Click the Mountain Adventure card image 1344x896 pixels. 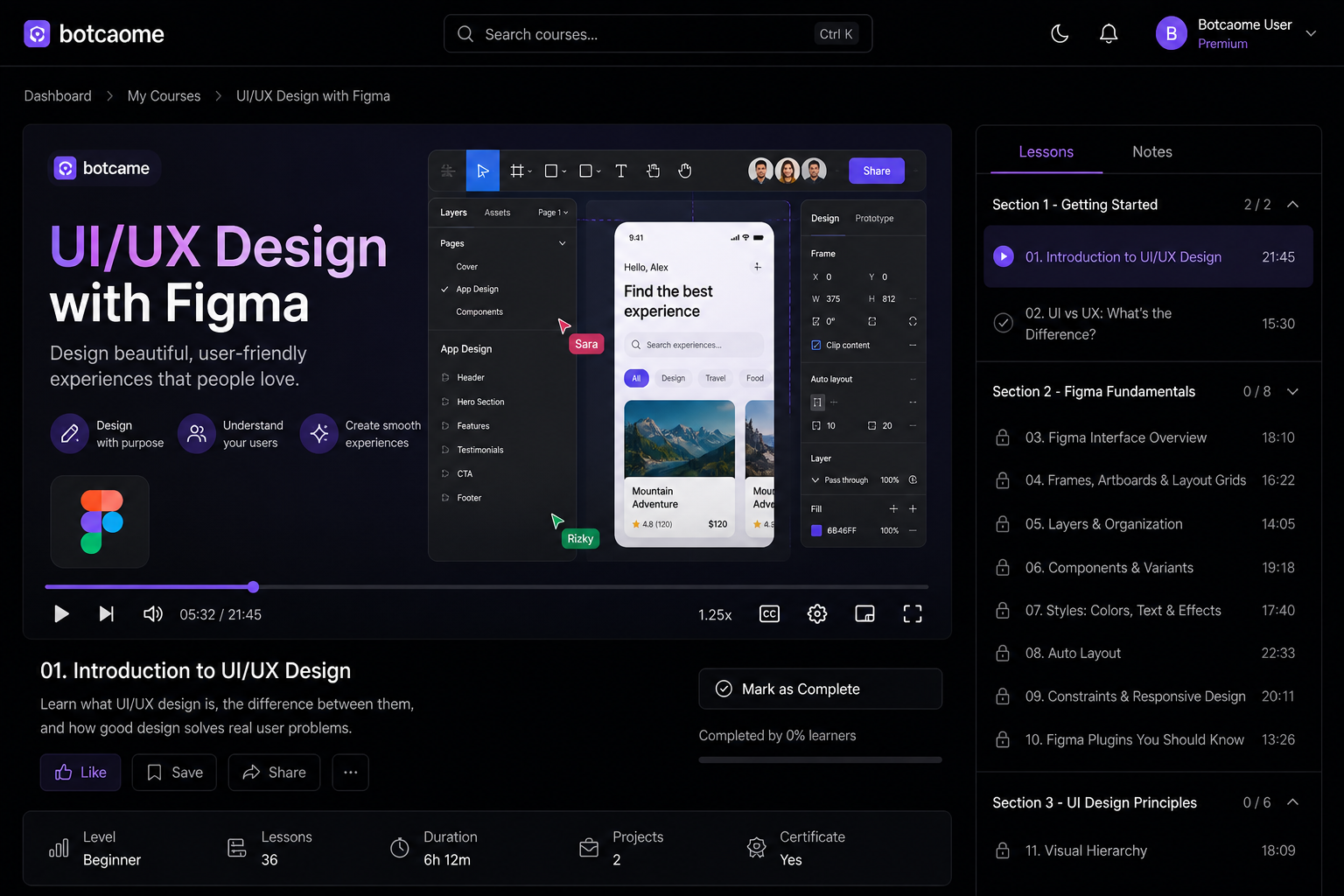click(x=679, y=438)
